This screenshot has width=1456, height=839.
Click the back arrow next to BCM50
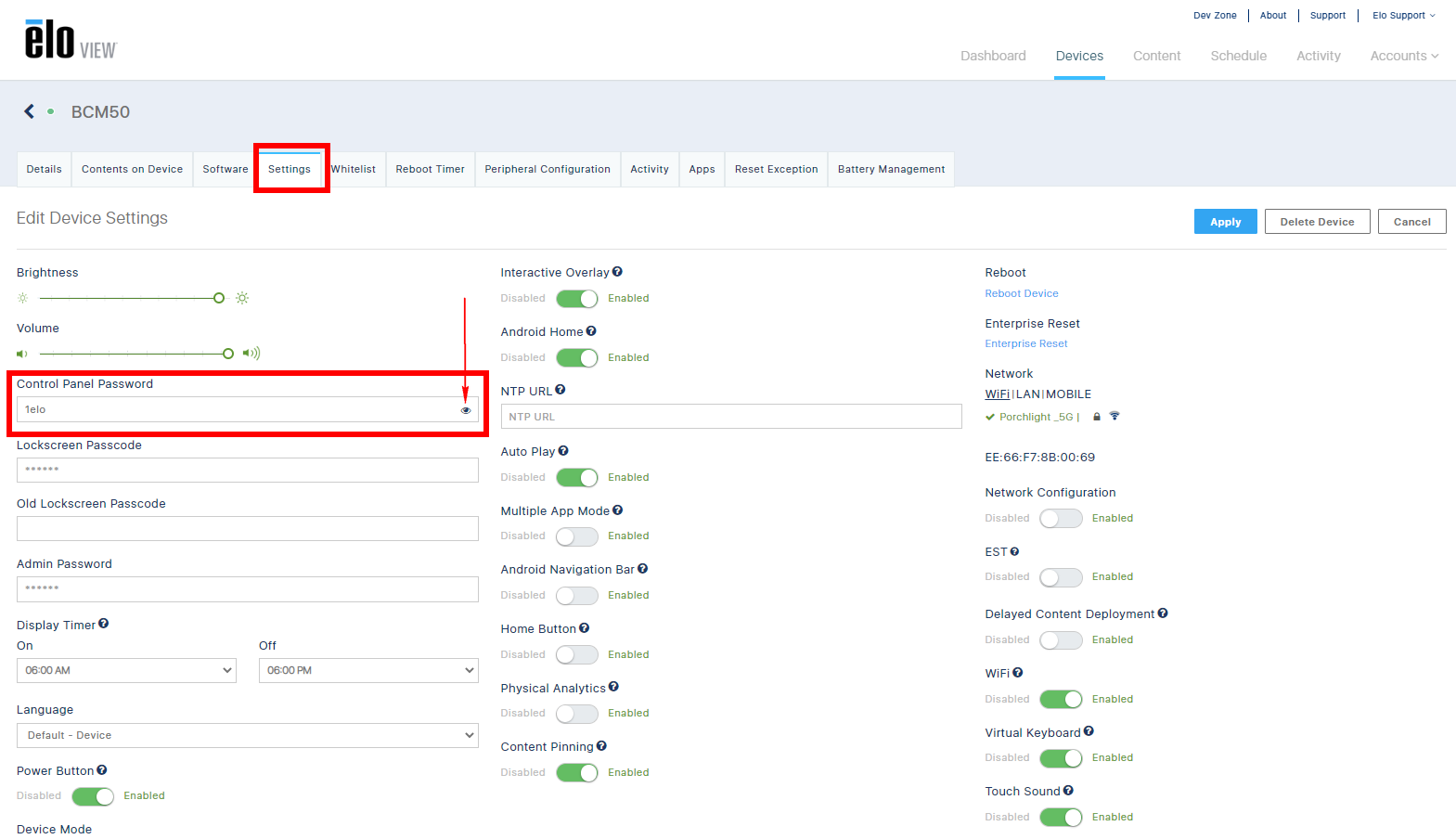coord(29,111)
